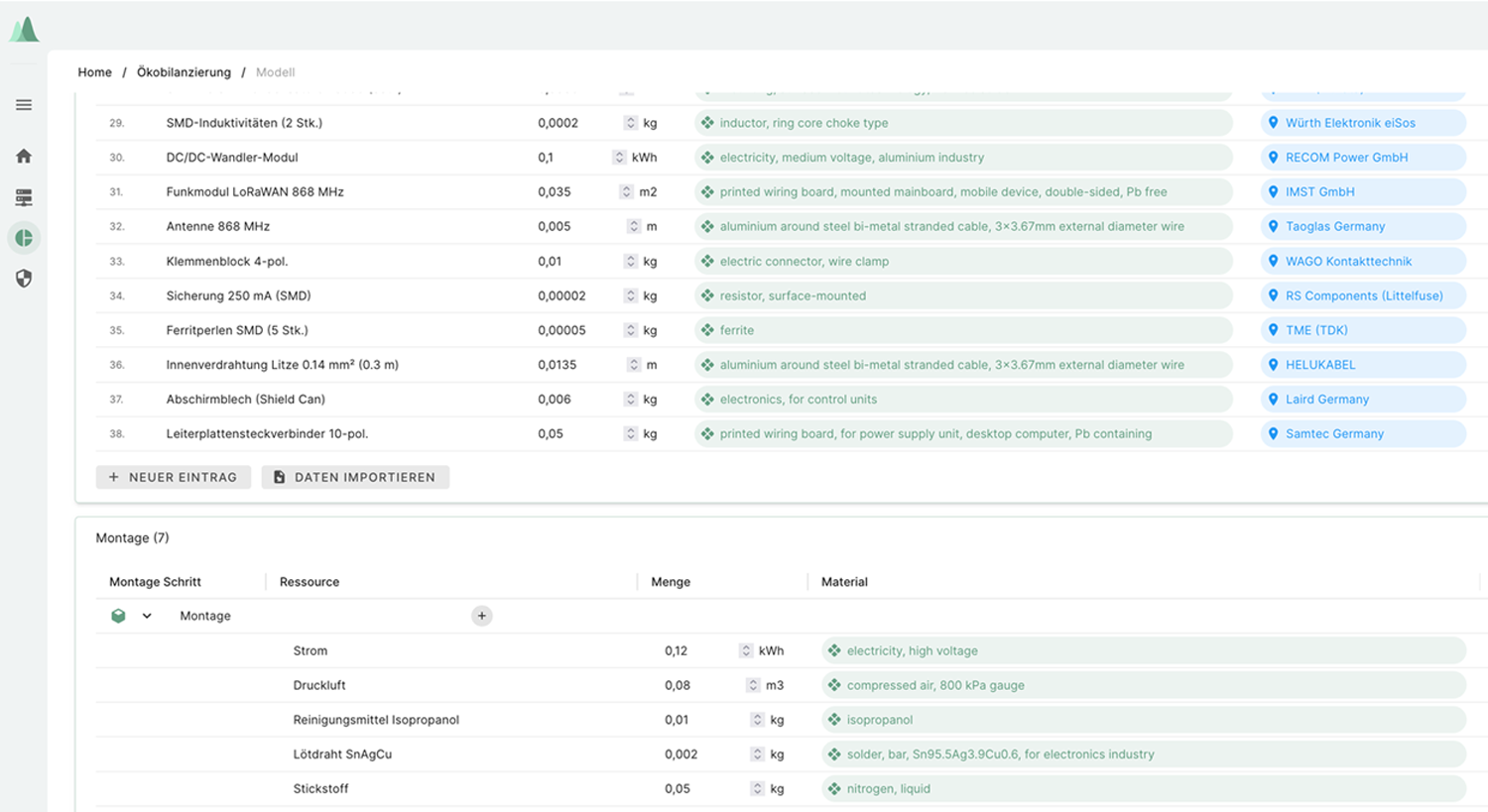This screenshot has width=1488, height=812.
Task: Click the plus button next to the Montage step
Action: pos(481,616)
